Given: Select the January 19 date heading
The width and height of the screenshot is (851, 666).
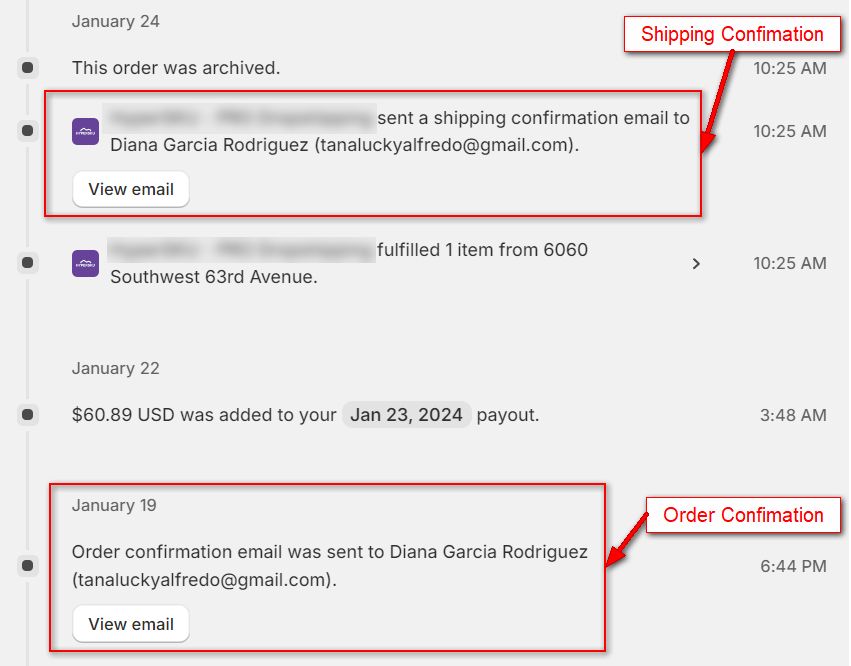Looking at the screenshot, I should tap(114, 505).
